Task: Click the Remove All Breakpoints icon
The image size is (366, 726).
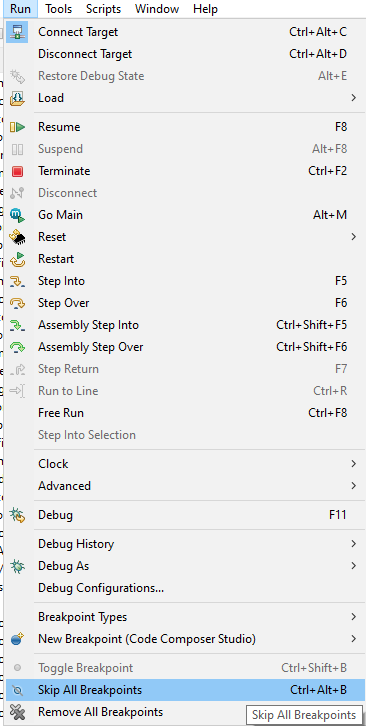Action: point(18,712)
